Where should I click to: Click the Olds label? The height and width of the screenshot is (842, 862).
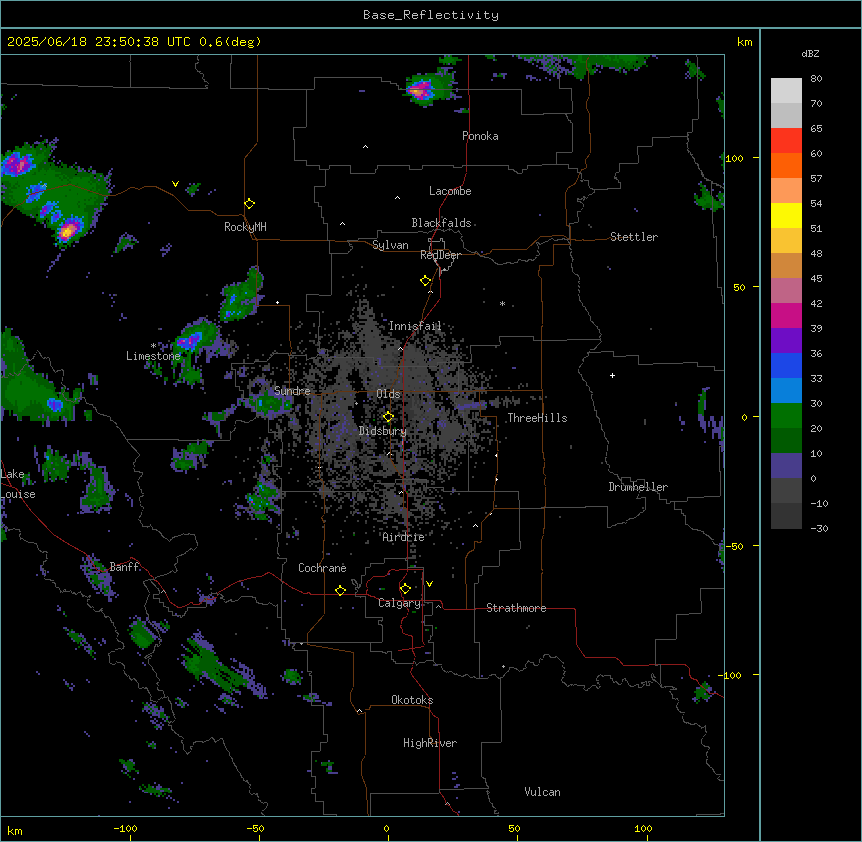click(388, 394)
